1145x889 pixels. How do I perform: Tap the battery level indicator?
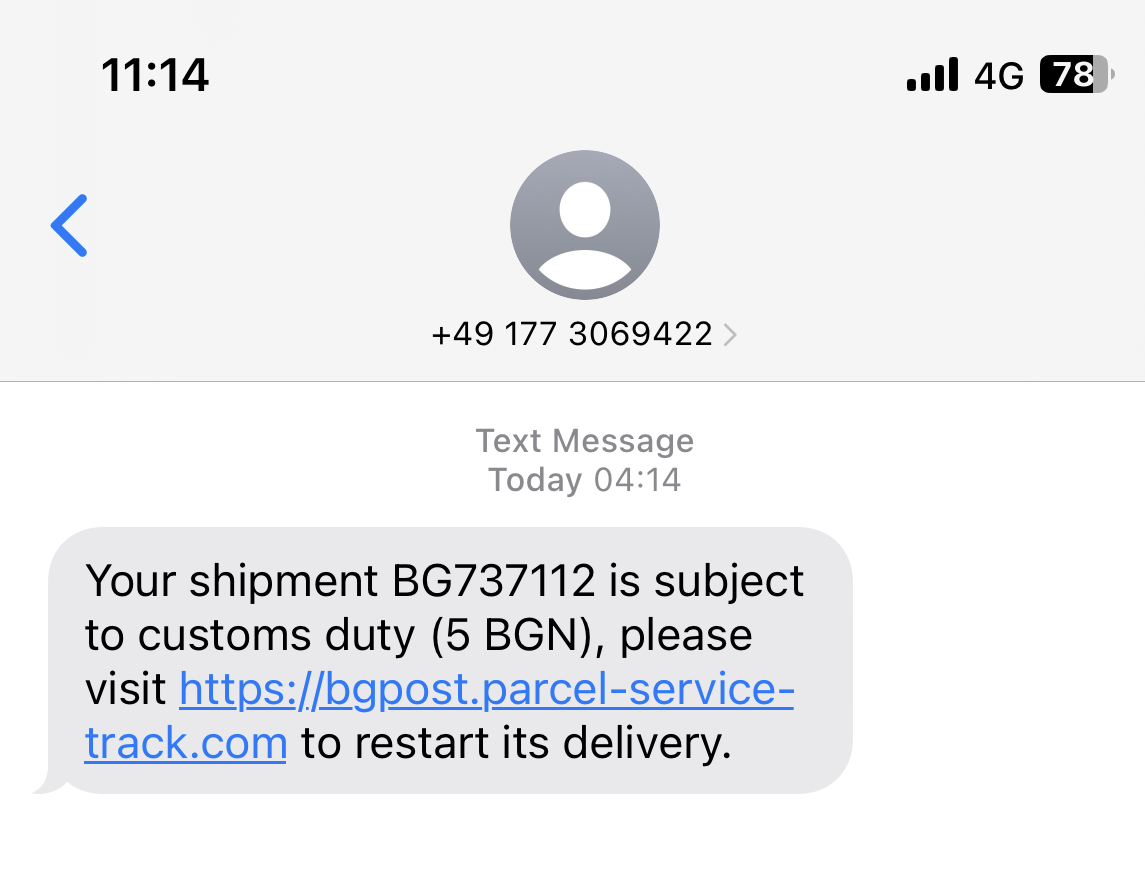point(1076,75)
